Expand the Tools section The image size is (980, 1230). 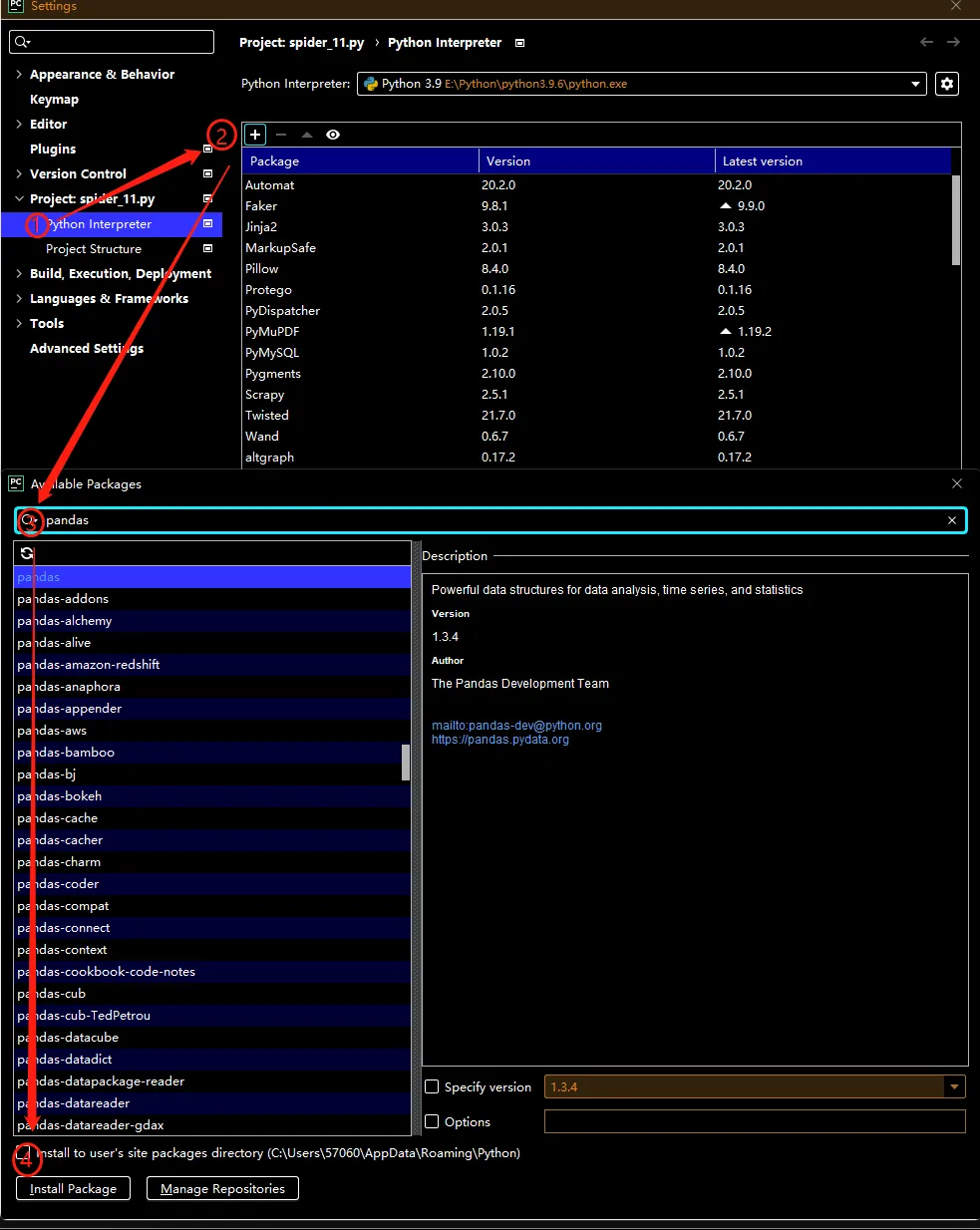[19, 323]
